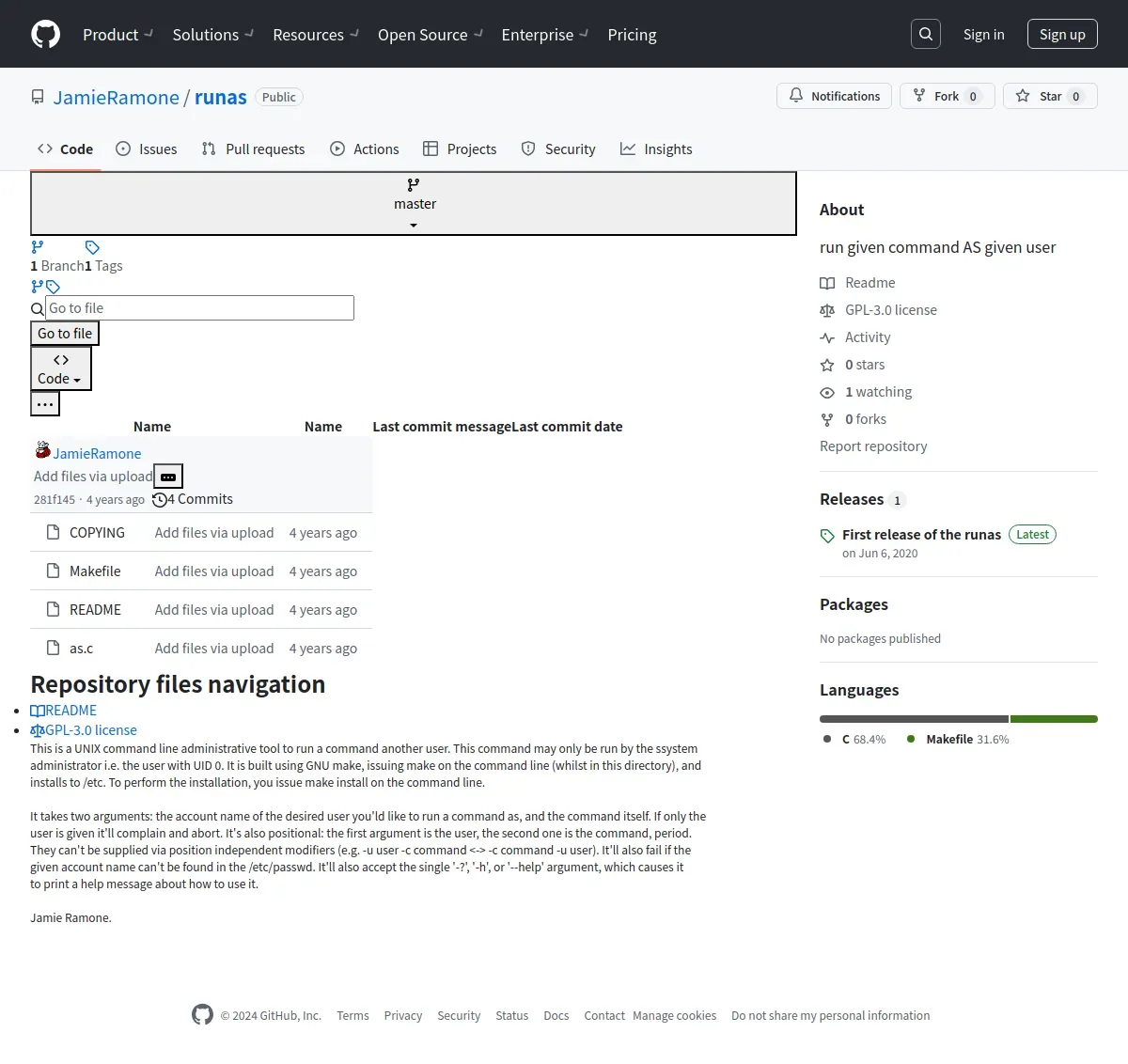Click Report repository link

point(873,446)
